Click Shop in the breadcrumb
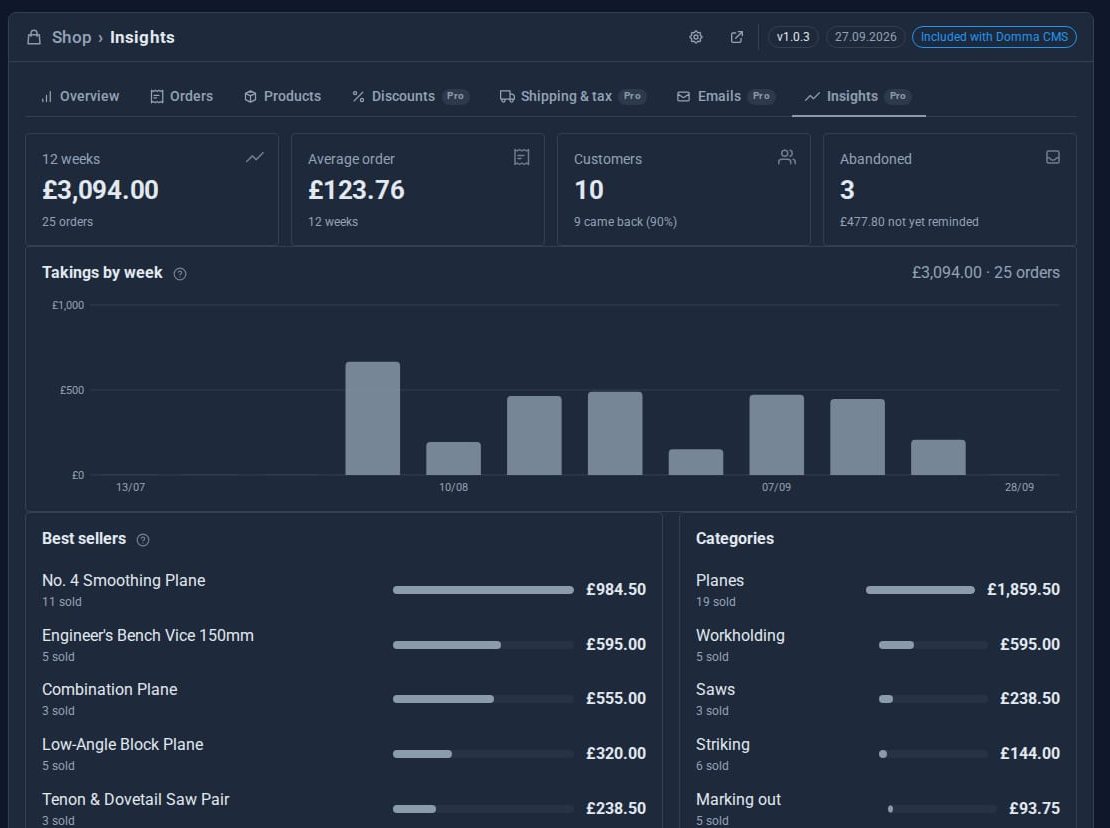1110x828 pixels. 71,37
